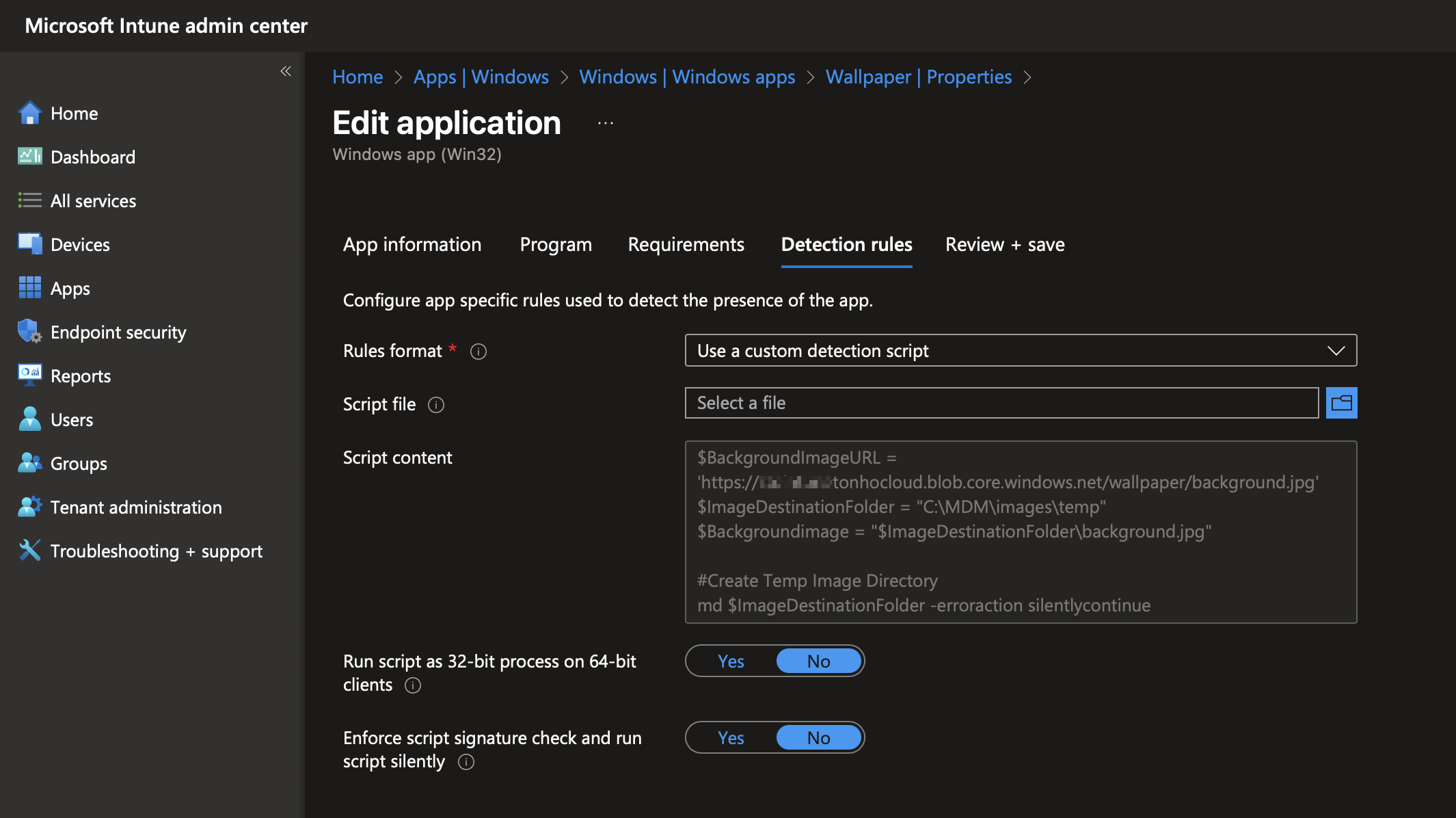The image size is (1456, 818).
Task: Click the Endpoint security shield icon
Action: pyautogui.click(x=29, y=332)
